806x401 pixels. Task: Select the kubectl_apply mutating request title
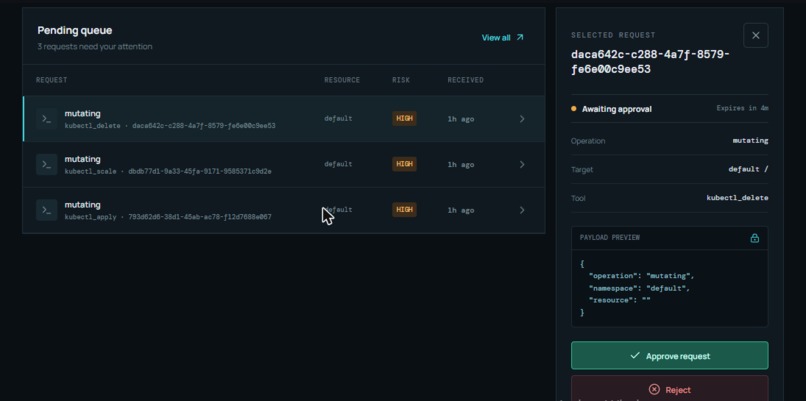pos(82,205)
